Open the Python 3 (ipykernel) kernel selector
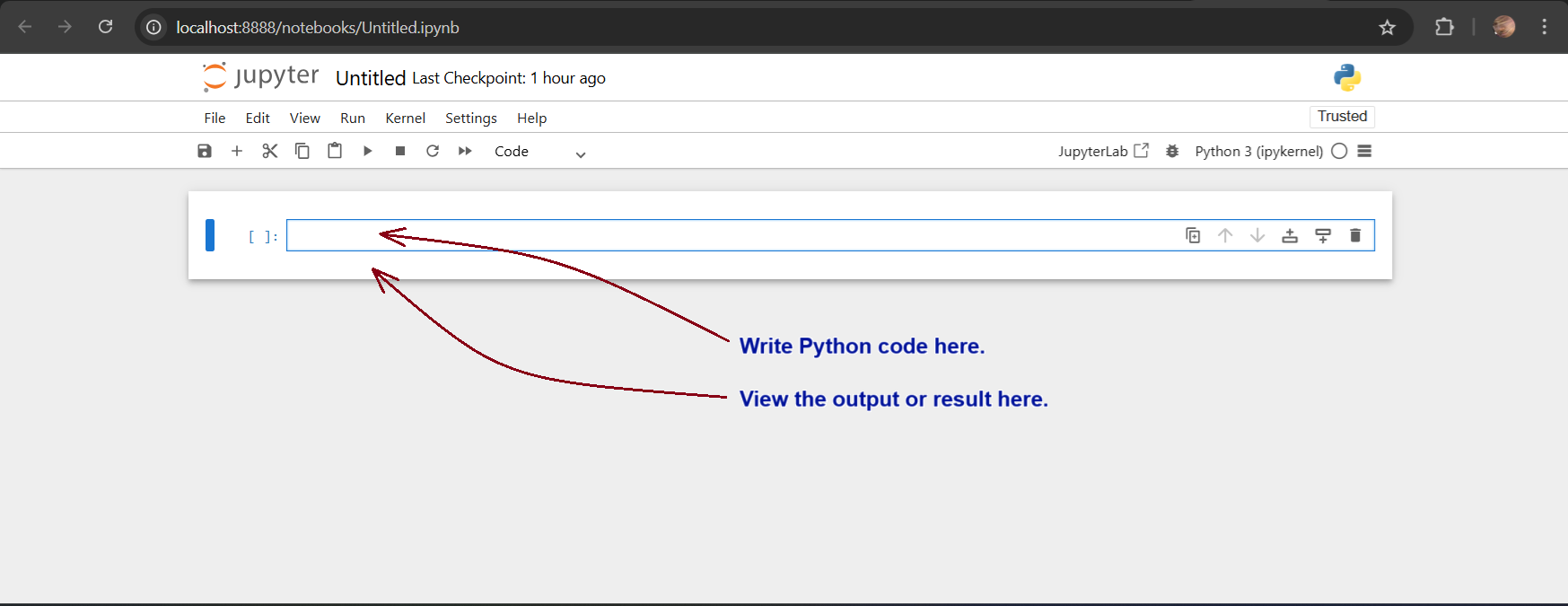 tap(1258, 151)
